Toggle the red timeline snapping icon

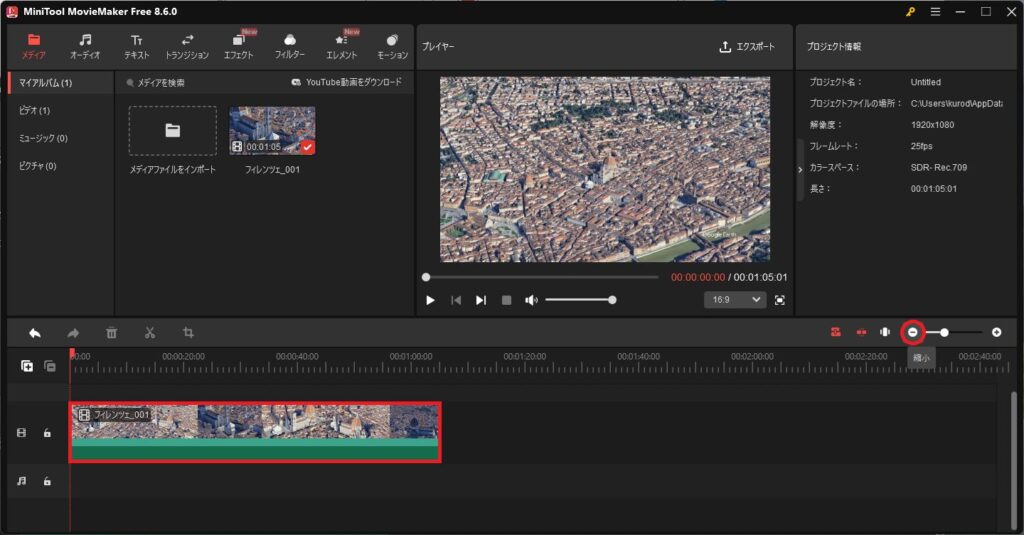pyautogui.click(x=836, y=332)
